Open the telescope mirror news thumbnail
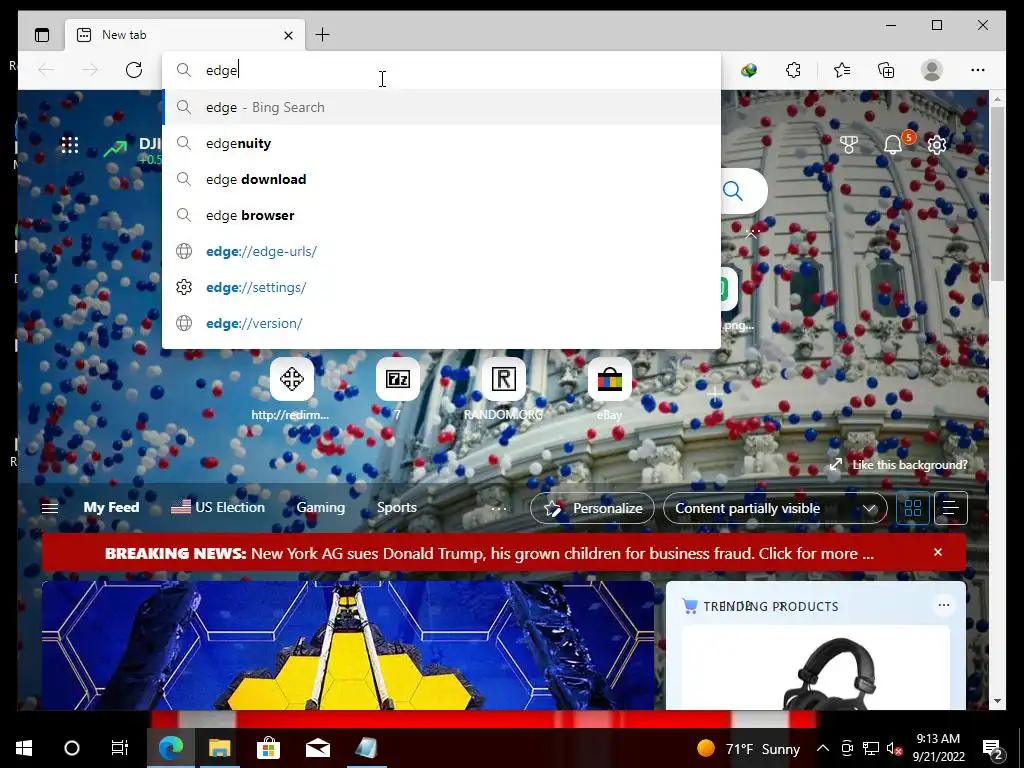This screenshot has height=768, width=1024. 348,645
